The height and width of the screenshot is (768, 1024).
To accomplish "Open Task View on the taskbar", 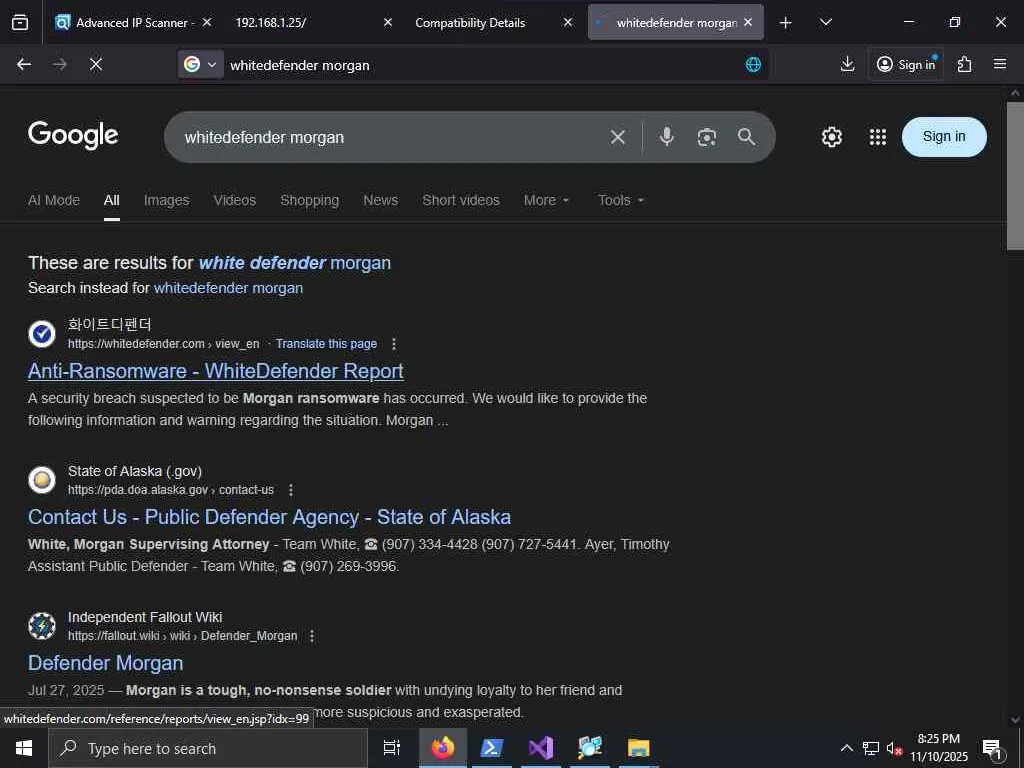I will (392, 748).
